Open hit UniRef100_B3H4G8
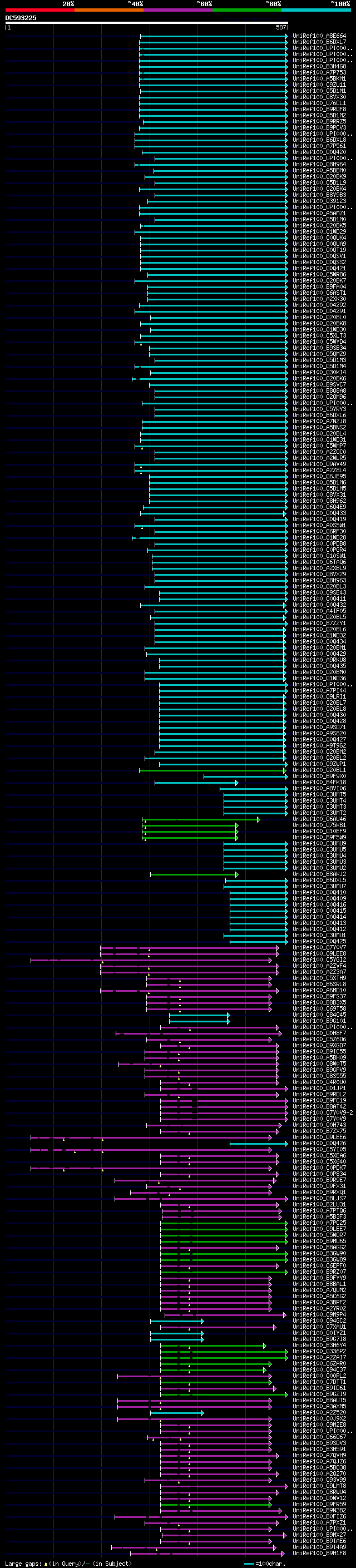This screenshot has height=1568, width=356. (319, 66)
